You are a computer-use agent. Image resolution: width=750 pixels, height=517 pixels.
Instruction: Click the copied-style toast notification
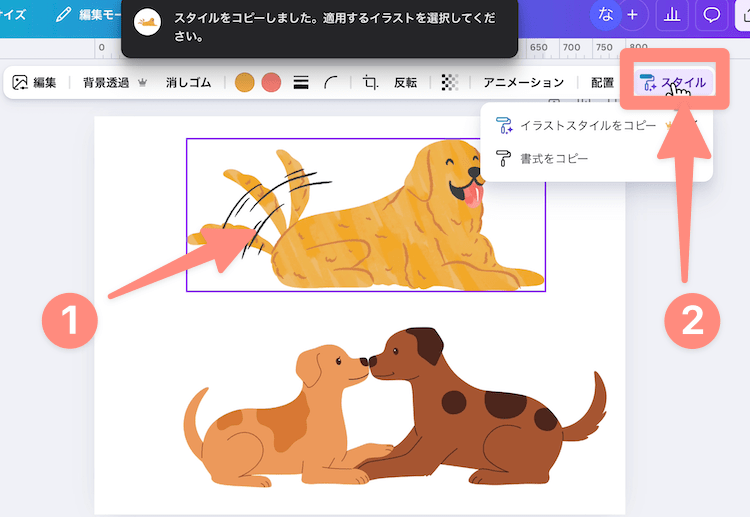pos(320,27)
